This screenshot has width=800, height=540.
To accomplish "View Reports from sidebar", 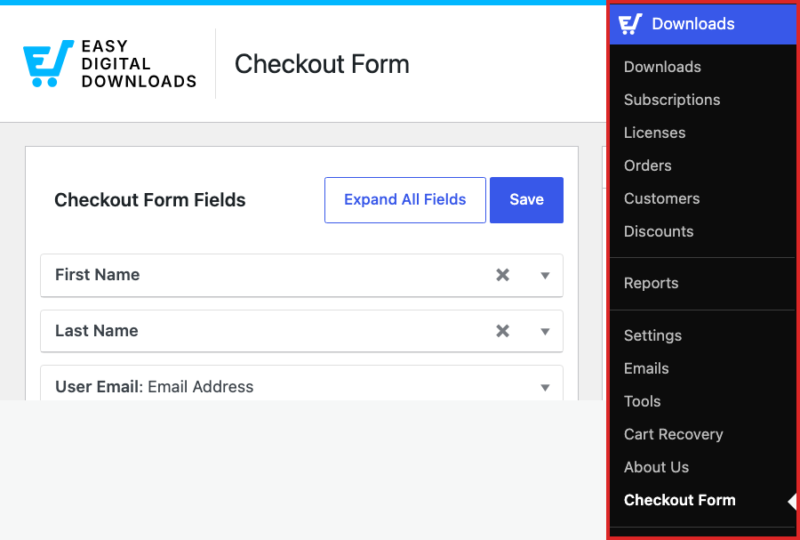I will 651,283.
